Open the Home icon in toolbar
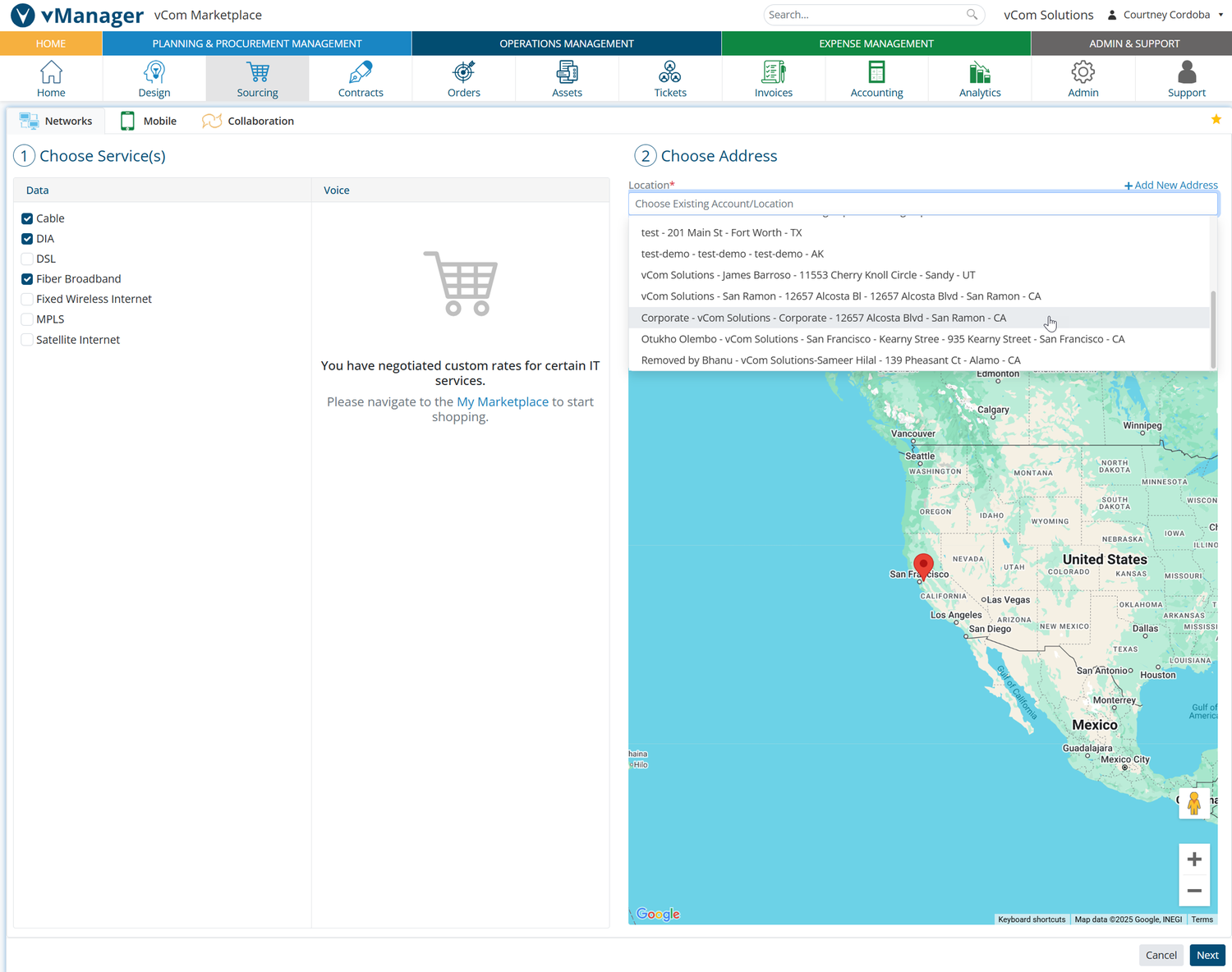The image size is (1232, 972). 51,72
